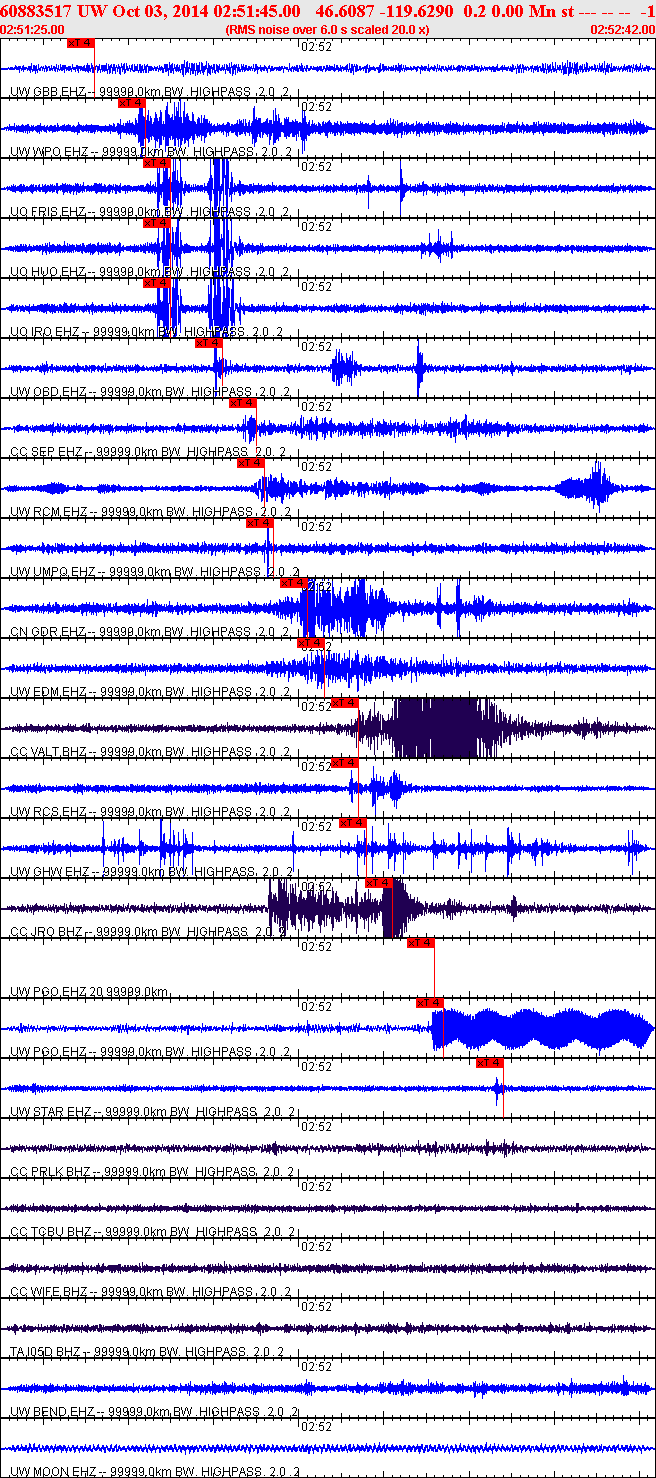Click the red pick marker on the UW RCM trace
Image resolution: width=656 pixels, height=1478 pixels.
click(x=251, y=463)
